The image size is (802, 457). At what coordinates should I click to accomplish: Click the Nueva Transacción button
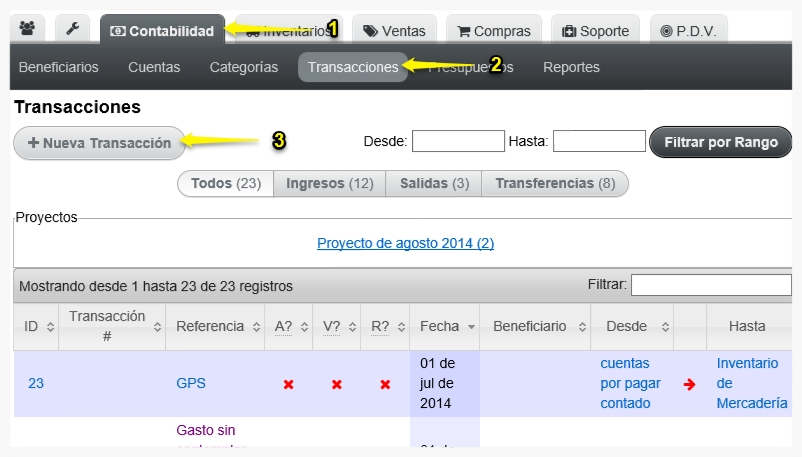pyautogui.click(x=99, y=143)
